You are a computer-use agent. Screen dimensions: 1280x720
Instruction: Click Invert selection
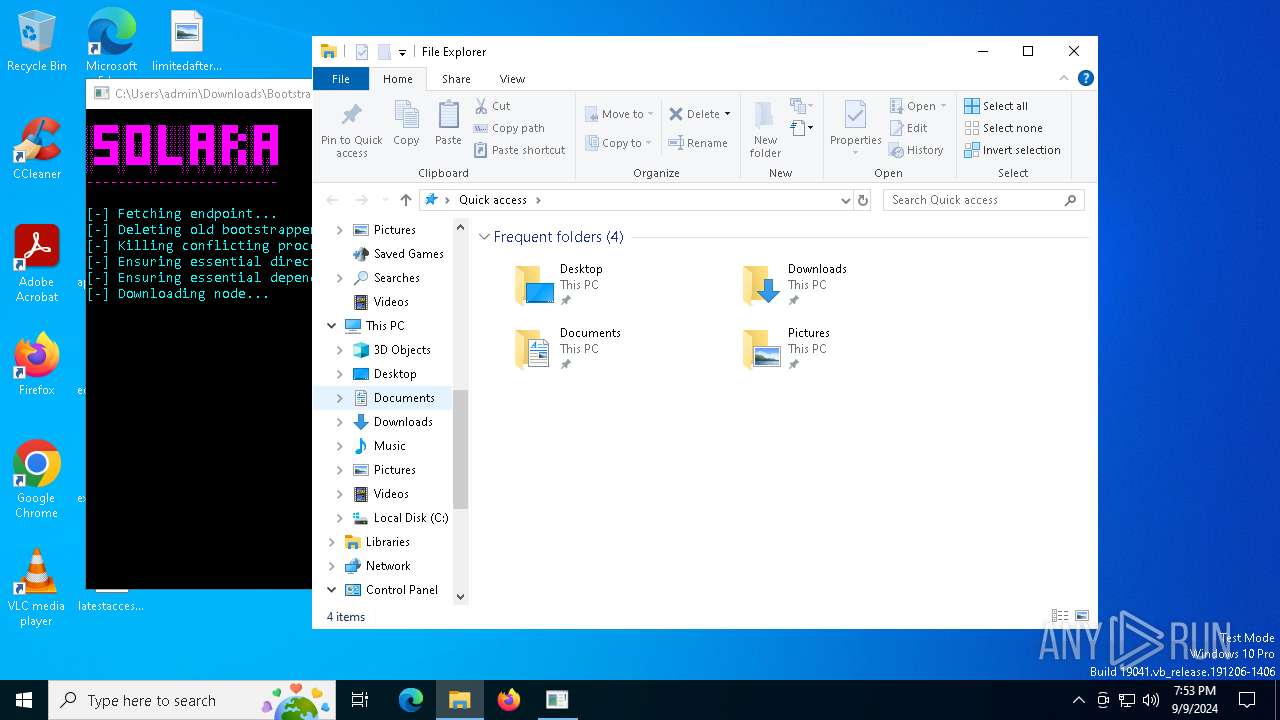coord(1012,150)
